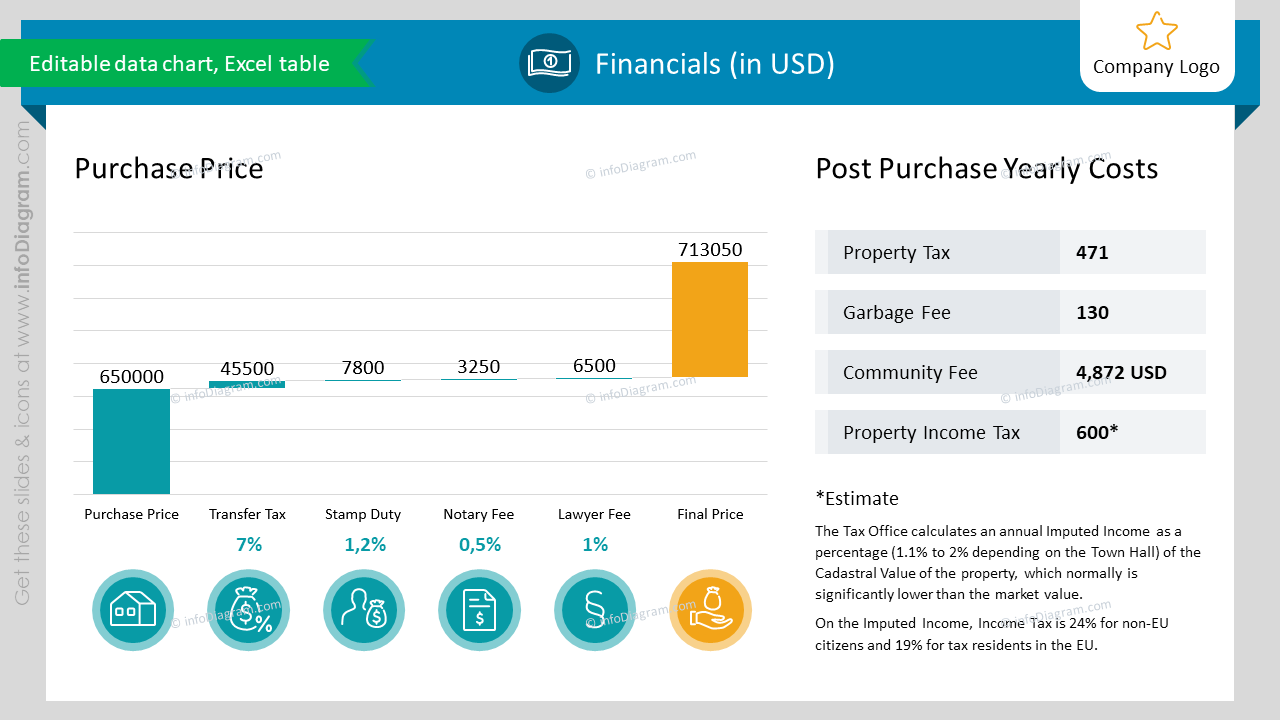The height and width of the screenshot is (720, 1280).
Task: Click the *Estimate heading
Action: [856, 498]
